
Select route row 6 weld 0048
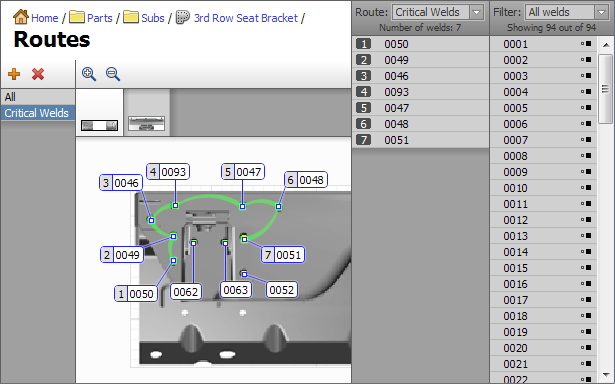pyautogui.click(x=420, y=124)
